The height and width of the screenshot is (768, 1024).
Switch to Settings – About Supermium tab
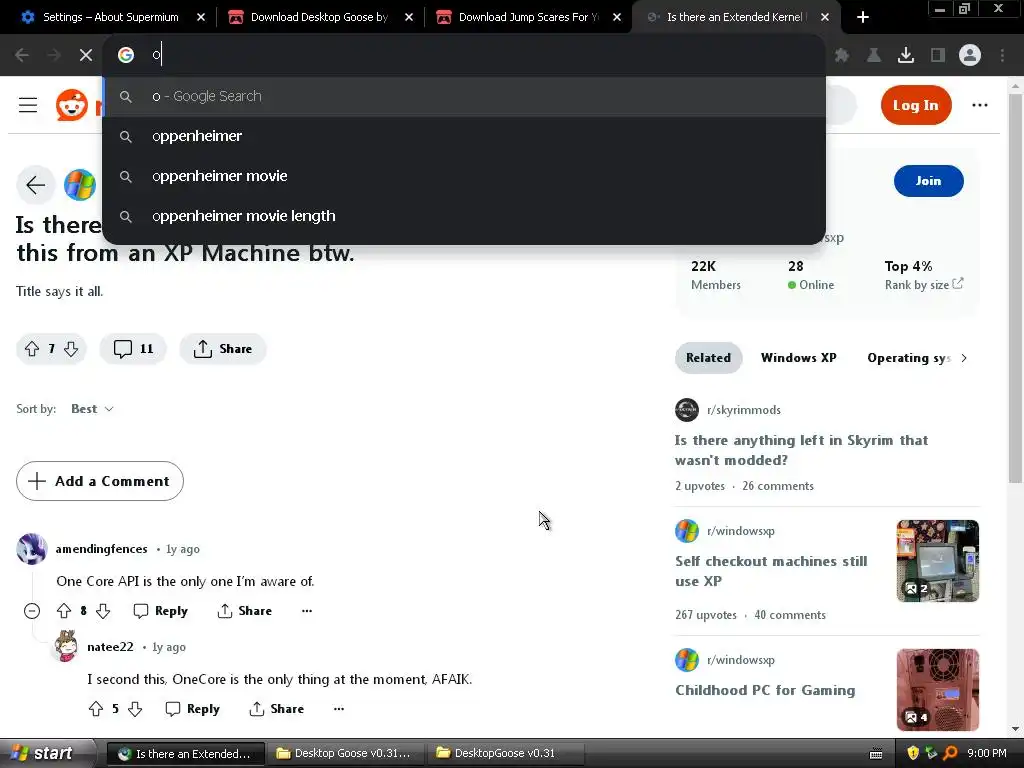click(110, 18)
